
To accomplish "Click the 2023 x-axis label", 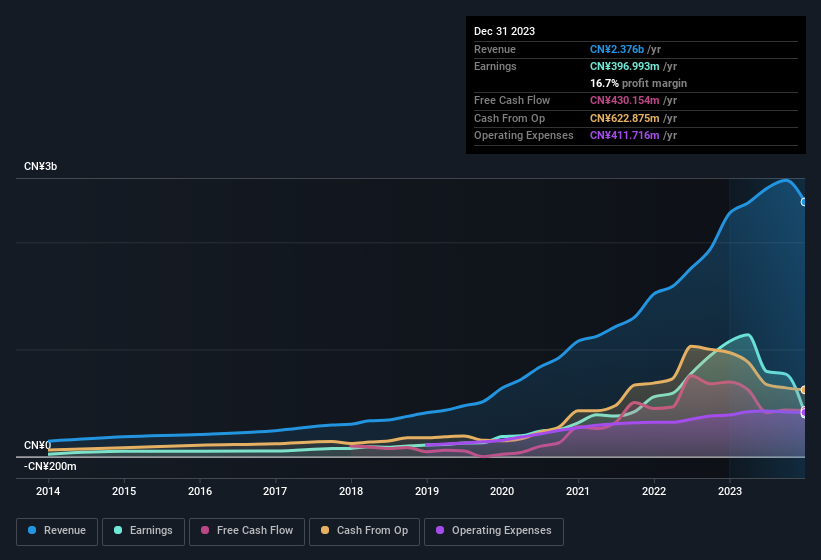I will coord(730,491).
